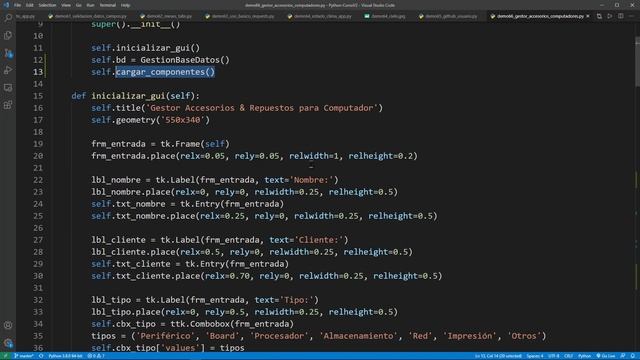Click the VS Code logo in title bar
Screen dimensions: 640x360
pos(6,5)
